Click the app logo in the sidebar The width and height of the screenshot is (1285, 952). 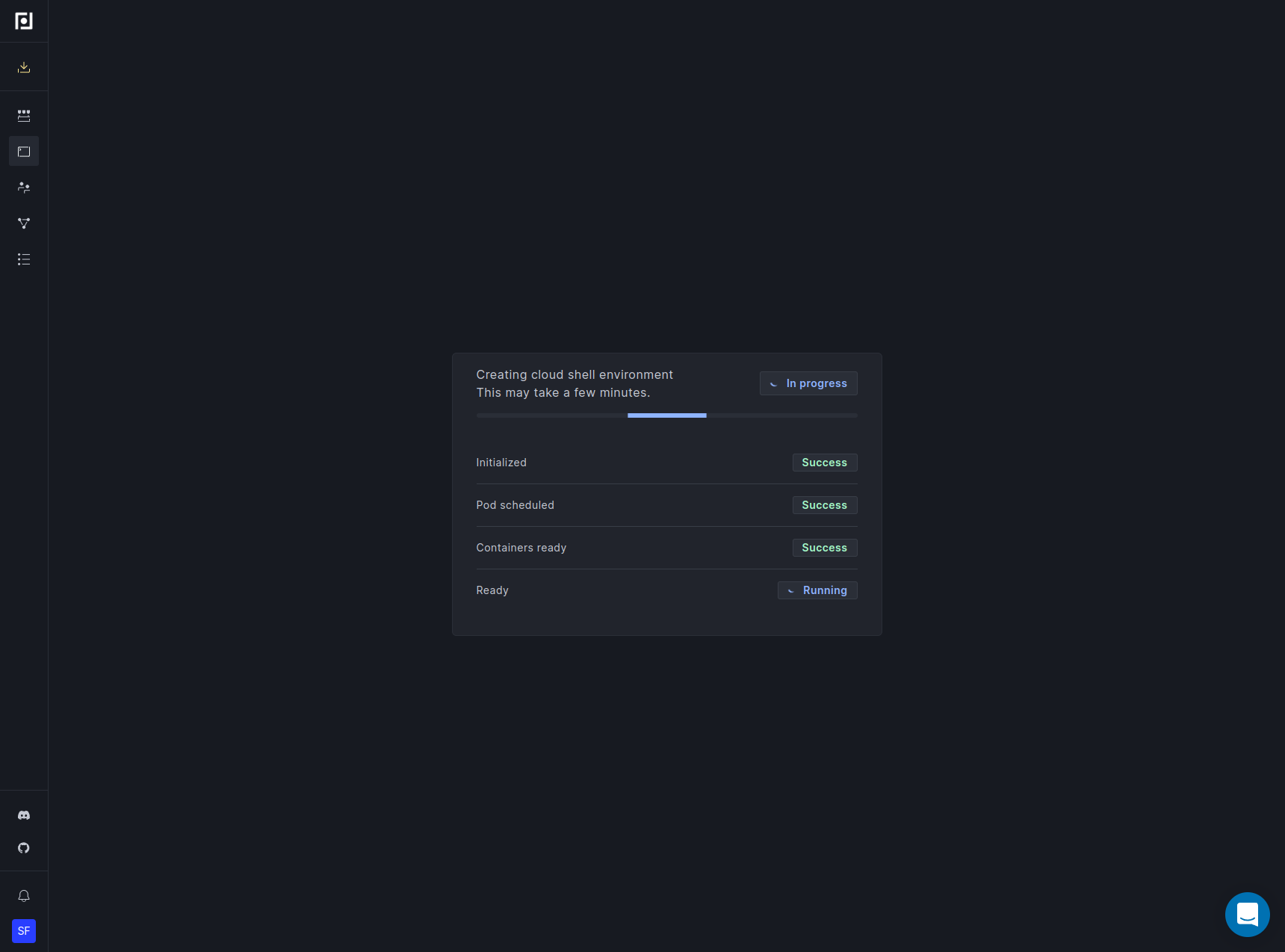[24, 21]
